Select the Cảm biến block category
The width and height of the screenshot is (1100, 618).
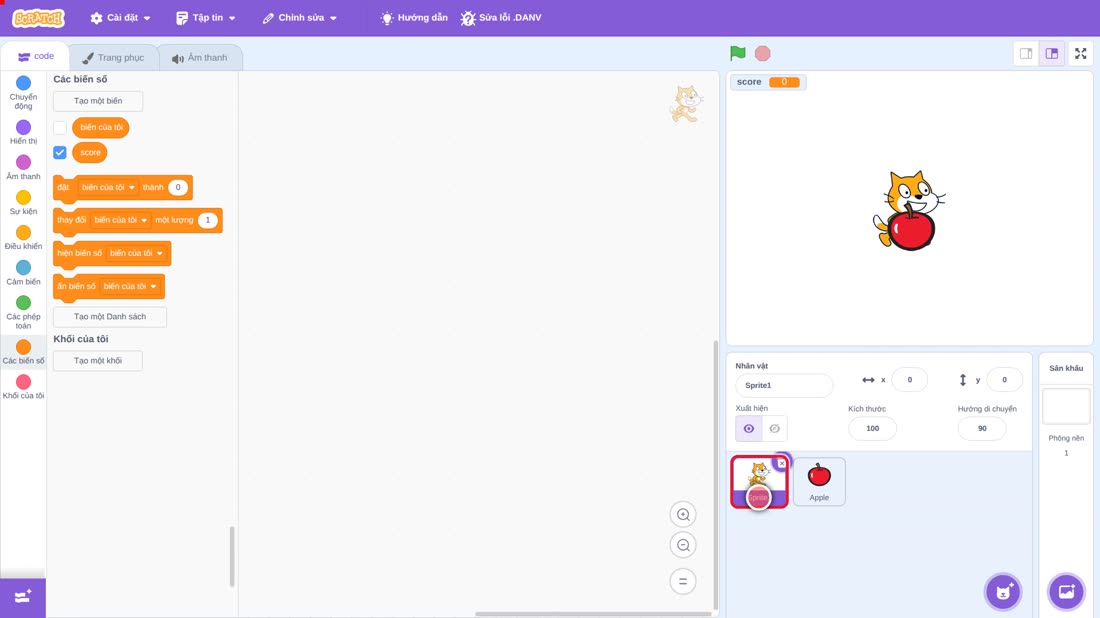coord(23,273)
